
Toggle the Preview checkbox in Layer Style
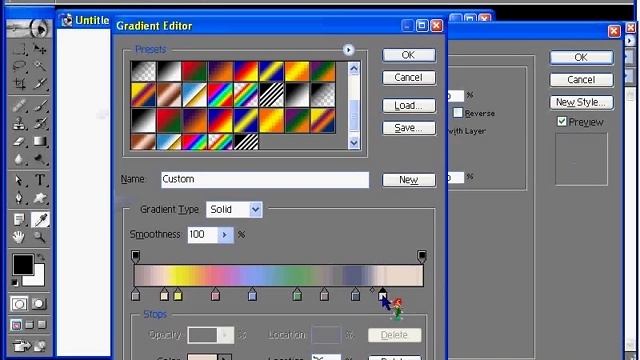(x=562, y=121)
